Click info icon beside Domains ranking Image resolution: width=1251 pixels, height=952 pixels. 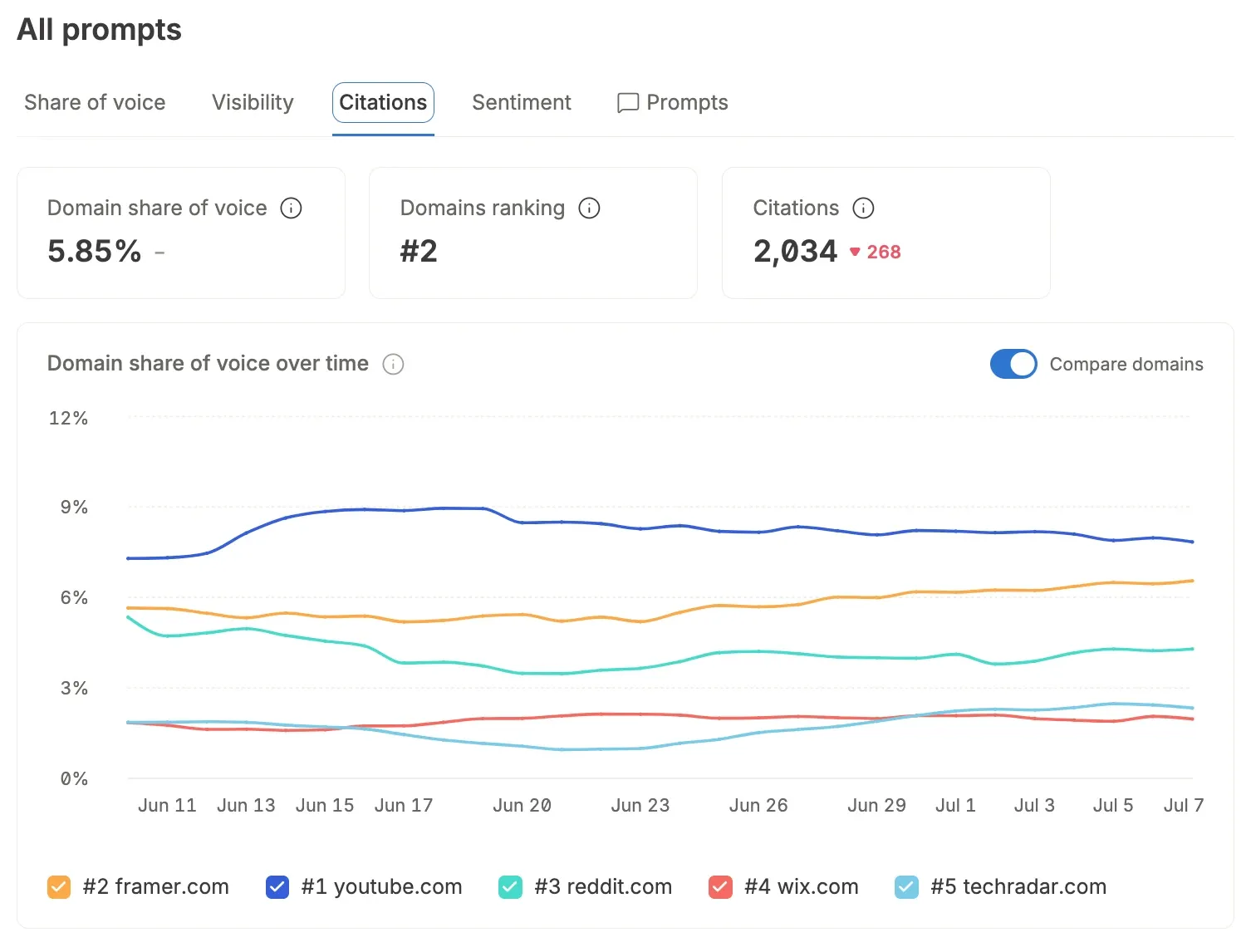pos(589,208)
